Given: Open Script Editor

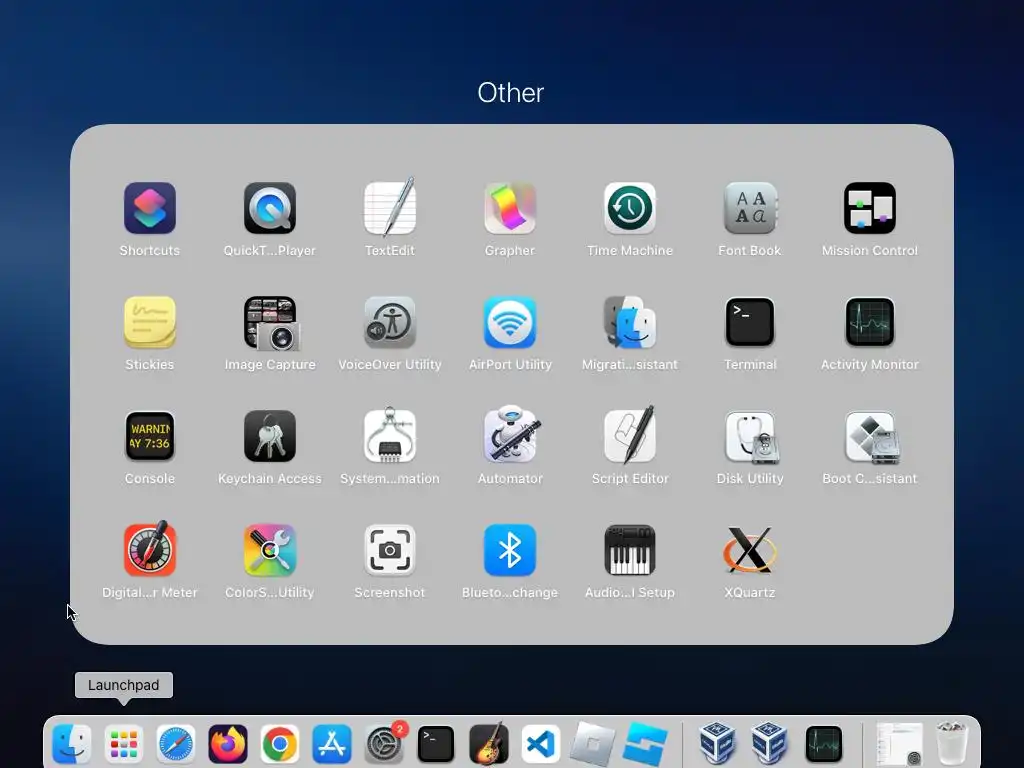Looking at the screenshot, I should click(630, 436).
